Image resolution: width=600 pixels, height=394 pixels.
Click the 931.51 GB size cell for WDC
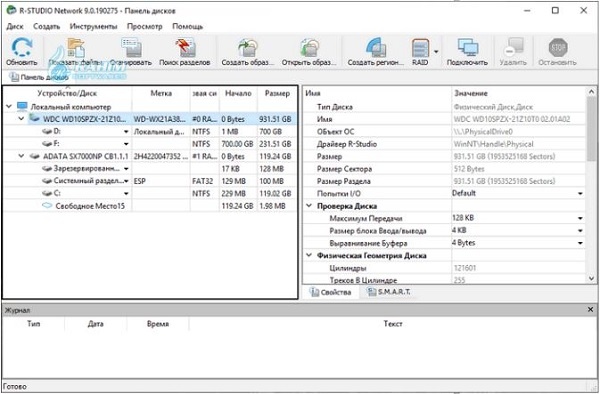(x=275, y=119)
